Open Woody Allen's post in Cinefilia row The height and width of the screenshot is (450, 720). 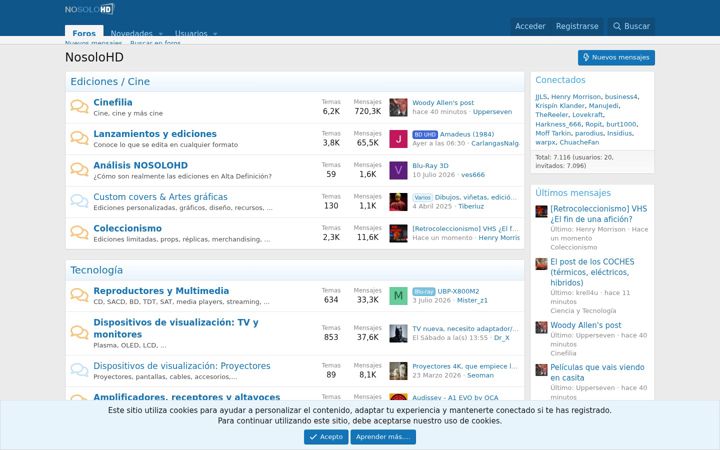[x=443, y=103]
